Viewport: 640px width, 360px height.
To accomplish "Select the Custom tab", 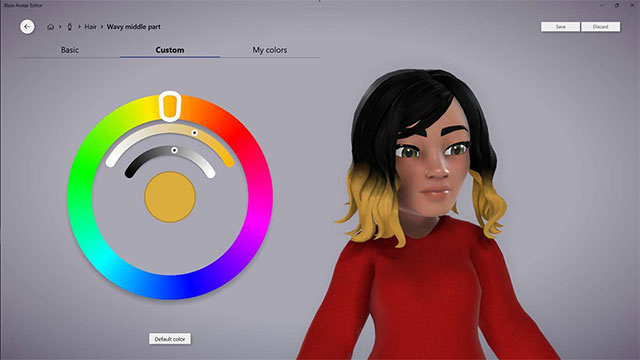I will [170, 50].
